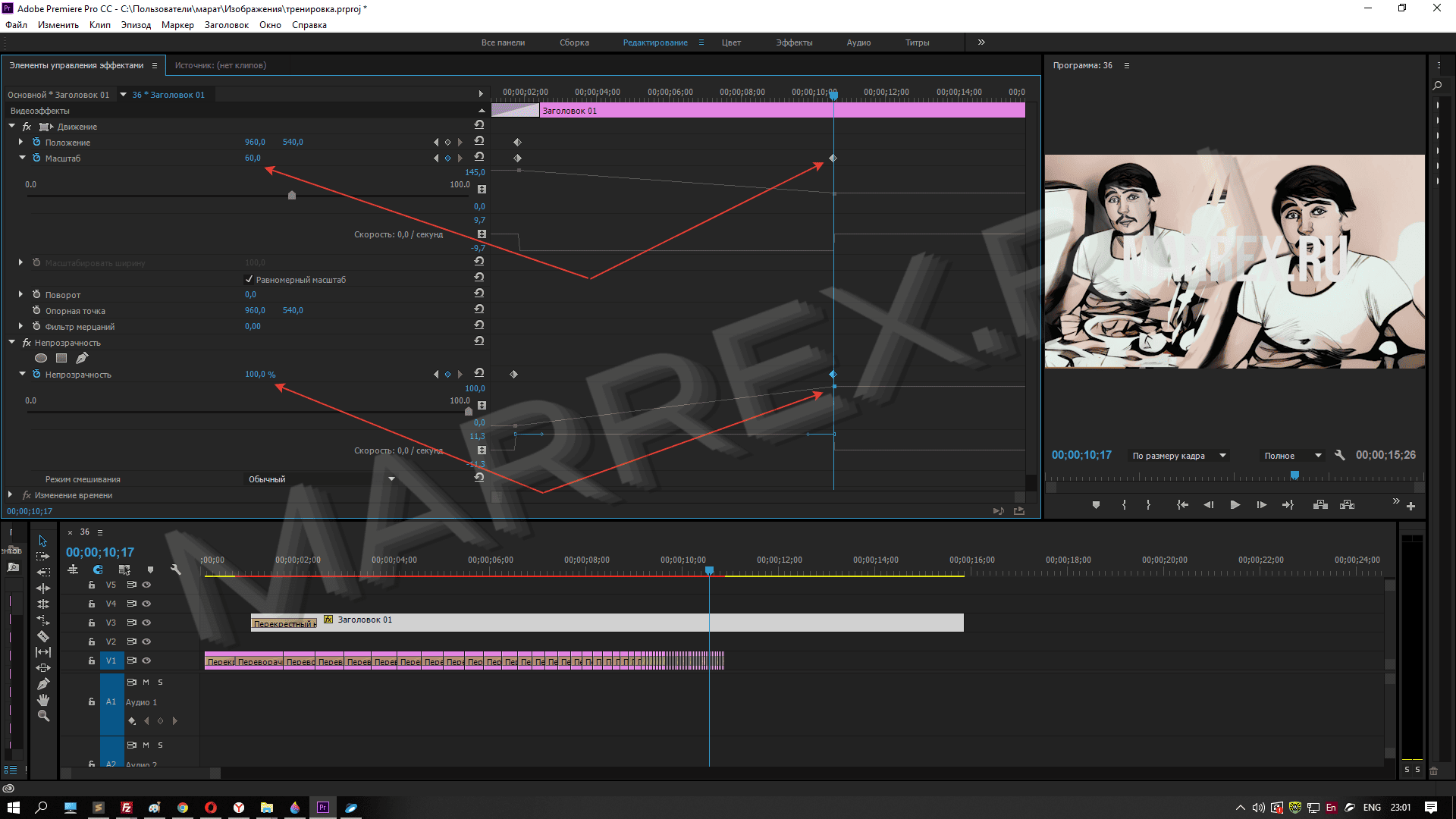Step forward one frame in program monitor

(x=1261, y=505)
